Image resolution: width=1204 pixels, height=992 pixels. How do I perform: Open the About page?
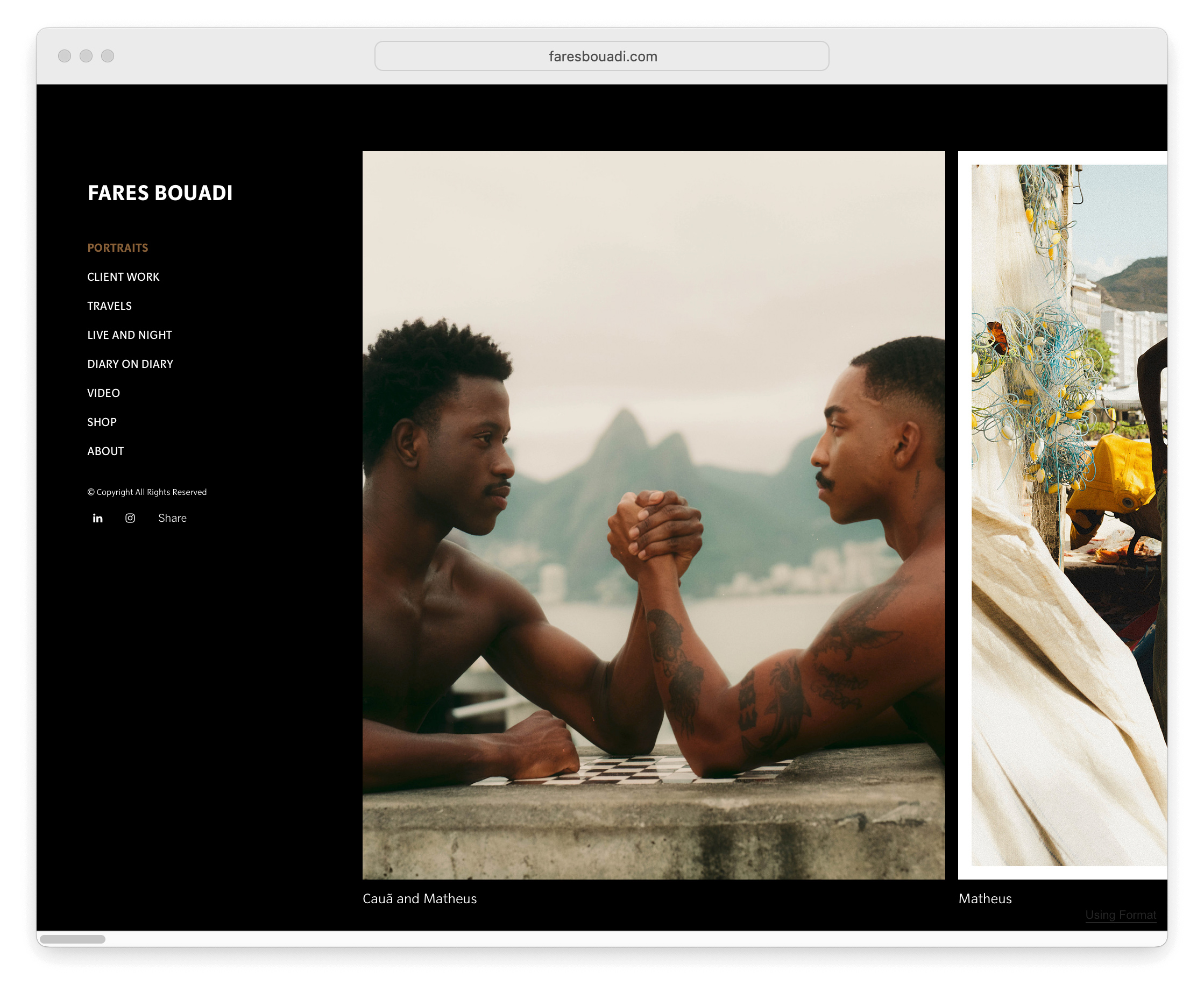106,451
